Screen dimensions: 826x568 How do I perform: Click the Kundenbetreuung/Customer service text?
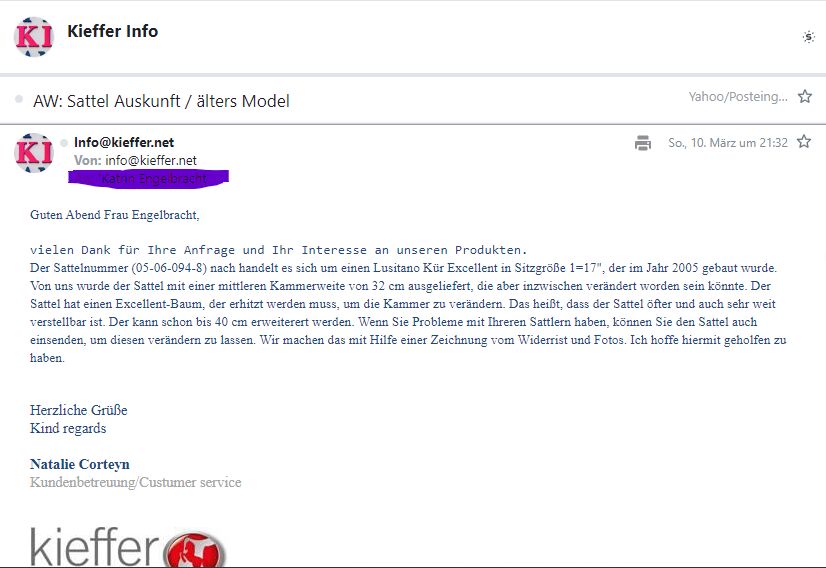[135, 482]
